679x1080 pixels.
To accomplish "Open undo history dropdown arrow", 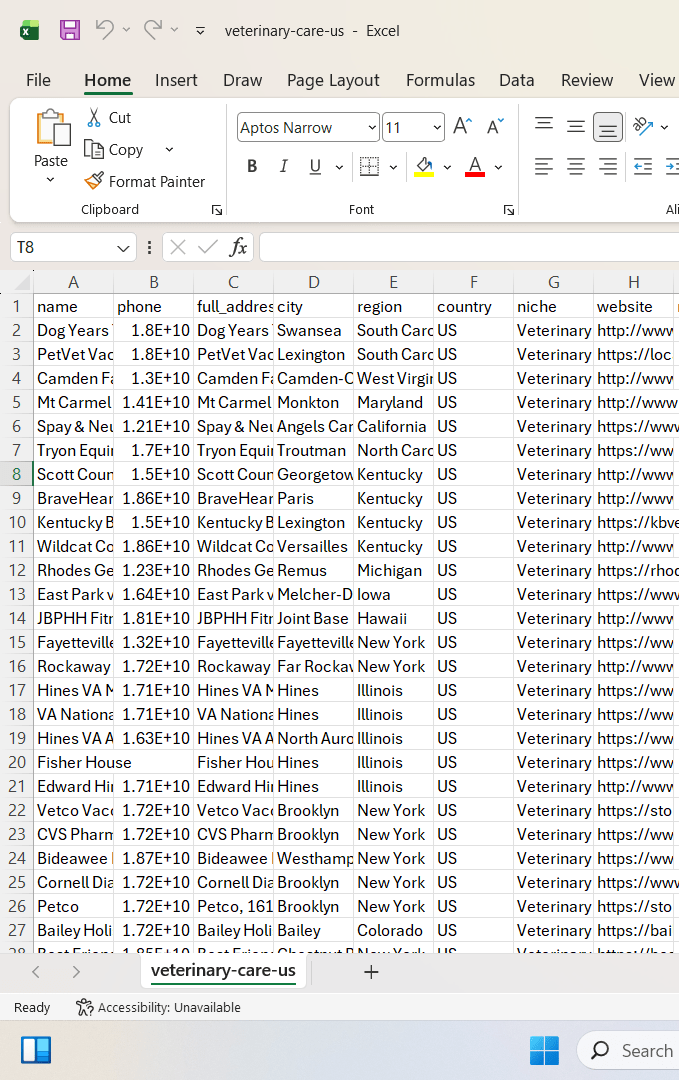I will pyautogui.click(x=126, y=30).
